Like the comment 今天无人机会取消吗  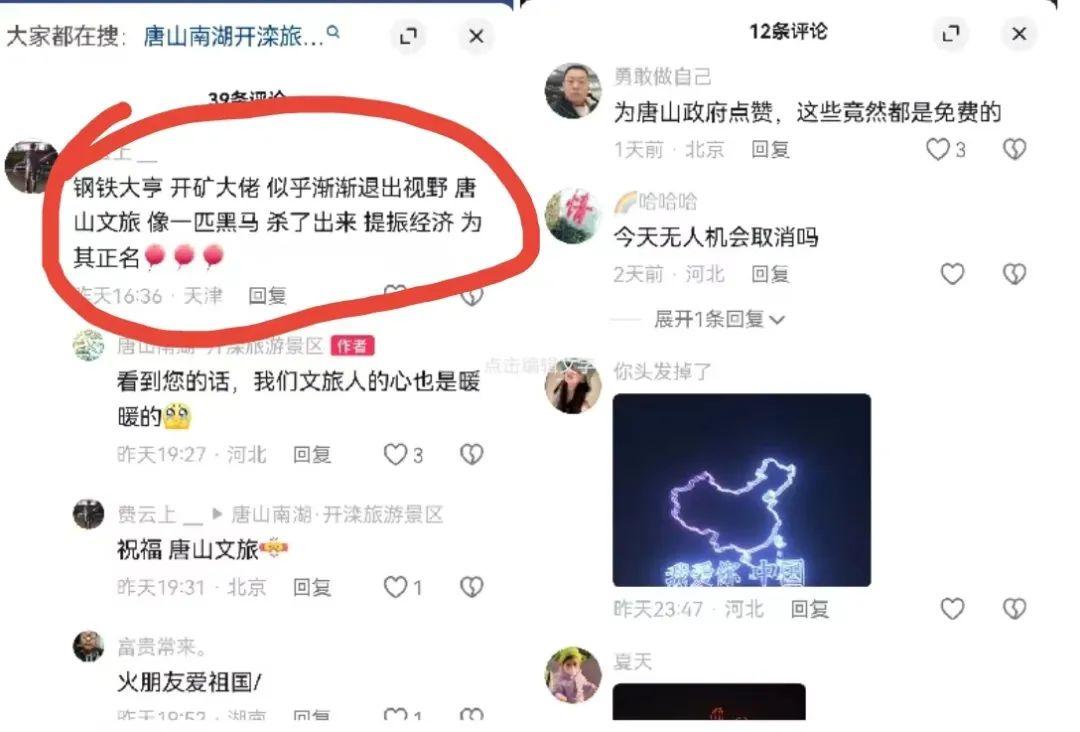click(x=953, y=274)
